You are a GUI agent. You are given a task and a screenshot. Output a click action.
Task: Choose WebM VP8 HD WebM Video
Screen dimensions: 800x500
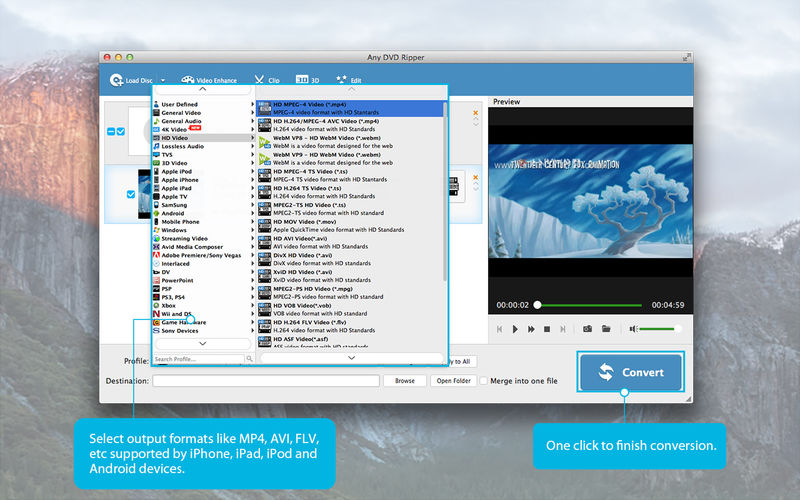[x=350, y=142]
